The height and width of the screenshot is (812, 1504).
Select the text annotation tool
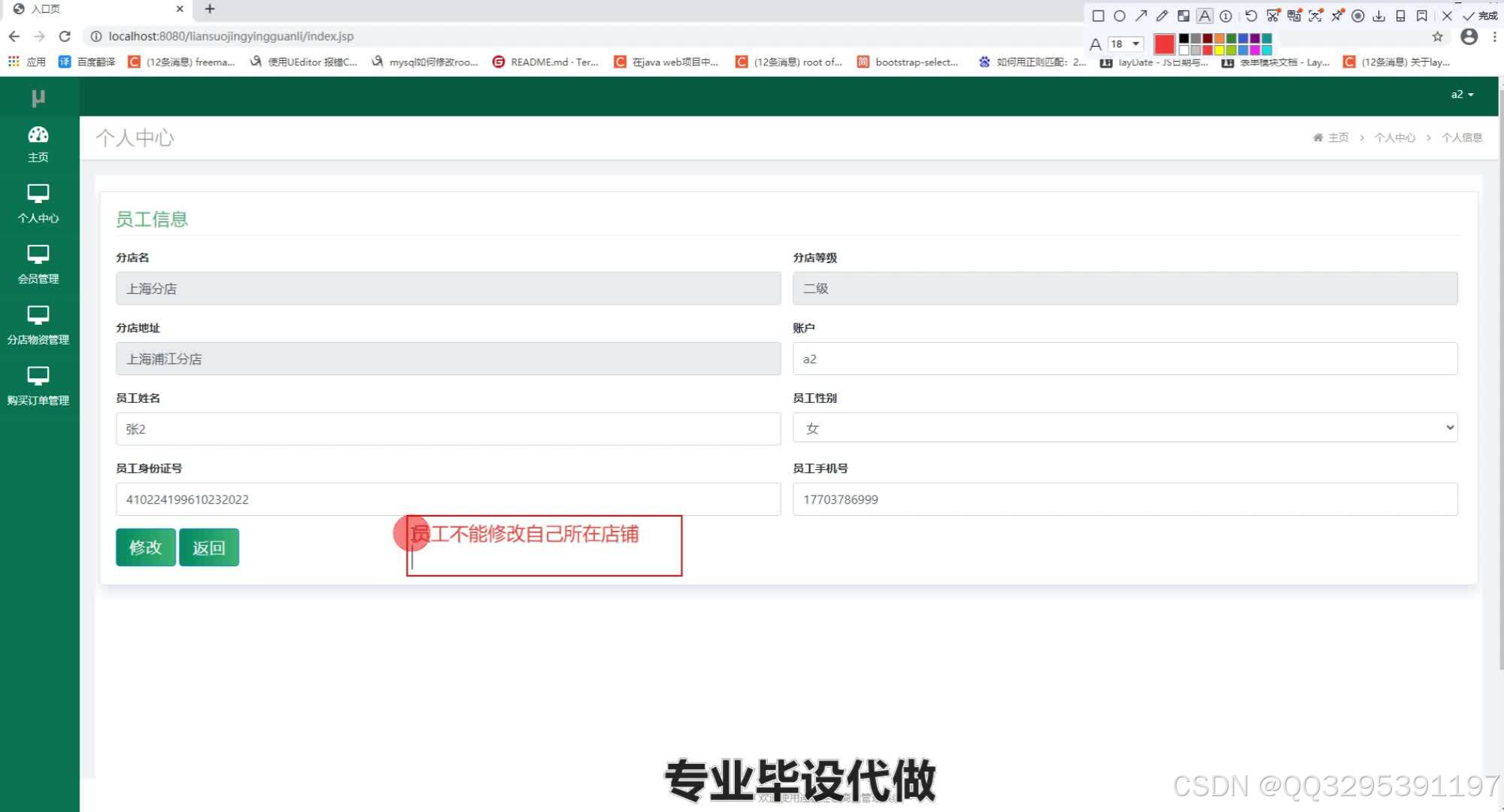tap(1205, 16)
